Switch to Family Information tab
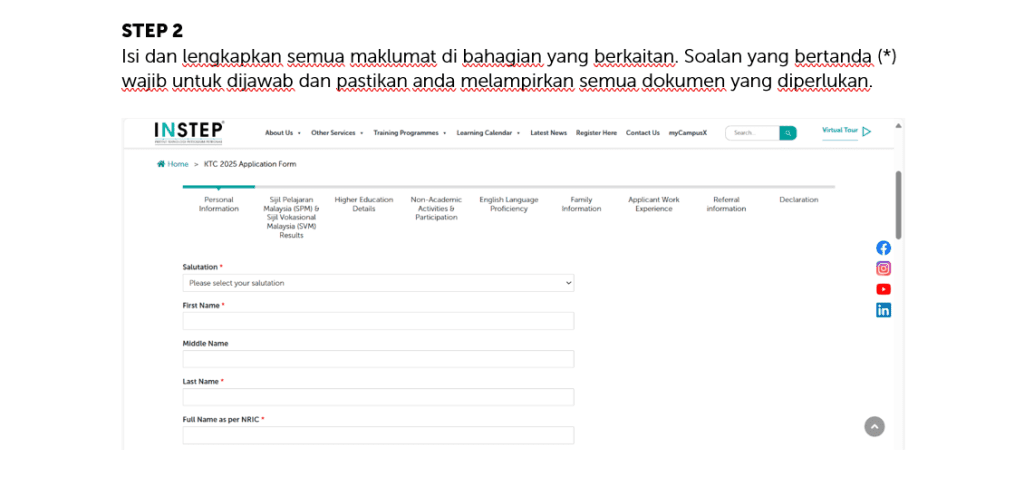1024x497 pixels. (581, 204)
